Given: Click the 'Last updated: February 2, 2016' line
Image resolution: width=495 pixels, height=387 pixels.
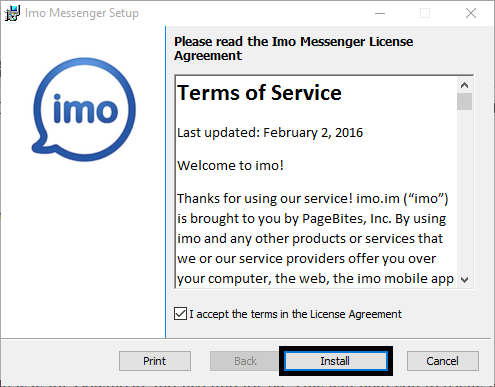Looking at the screenshot, I should pos(270,133).
